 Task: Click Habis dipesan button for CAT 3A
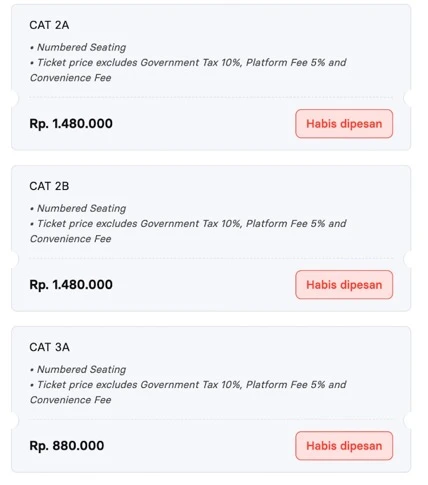[x=344, y=446]
